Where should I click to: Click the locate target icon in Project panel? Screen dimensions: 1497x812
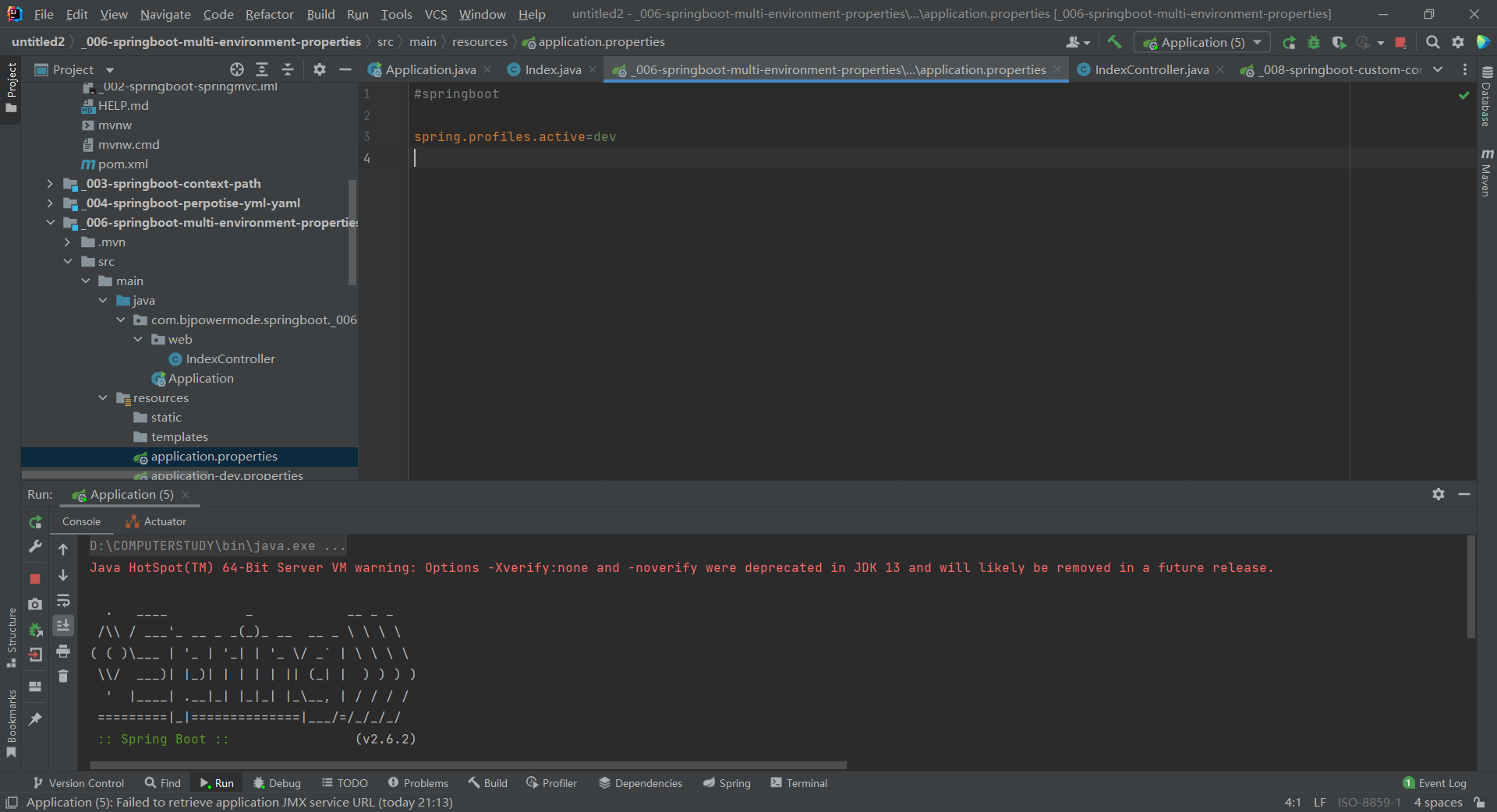pos(237,70)
